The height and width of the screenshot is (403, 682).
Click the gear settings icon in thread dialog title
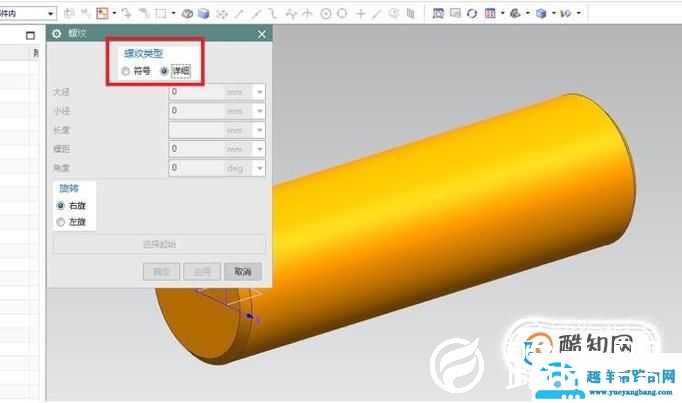[x=57, y=35]
